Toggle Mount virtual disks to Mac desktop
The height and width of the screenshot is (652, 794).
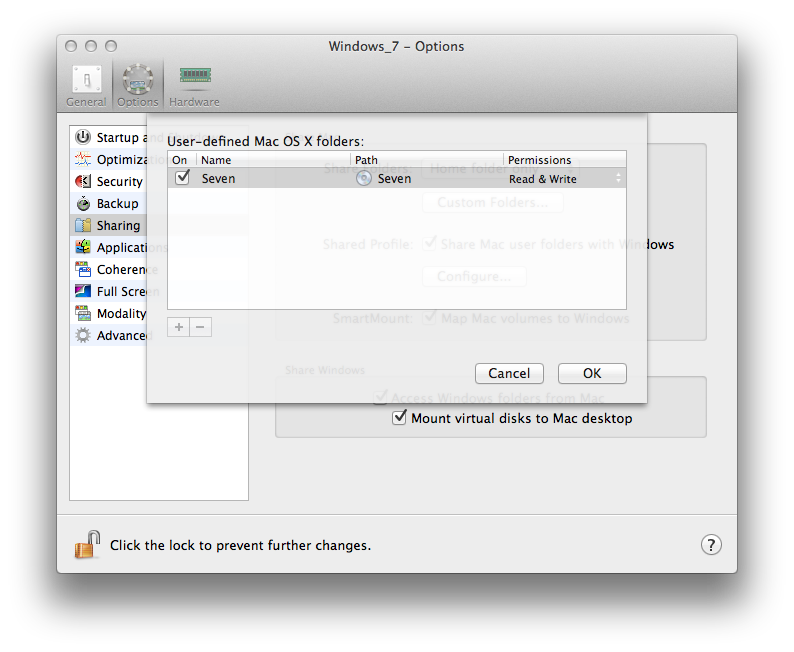[400, 418]
